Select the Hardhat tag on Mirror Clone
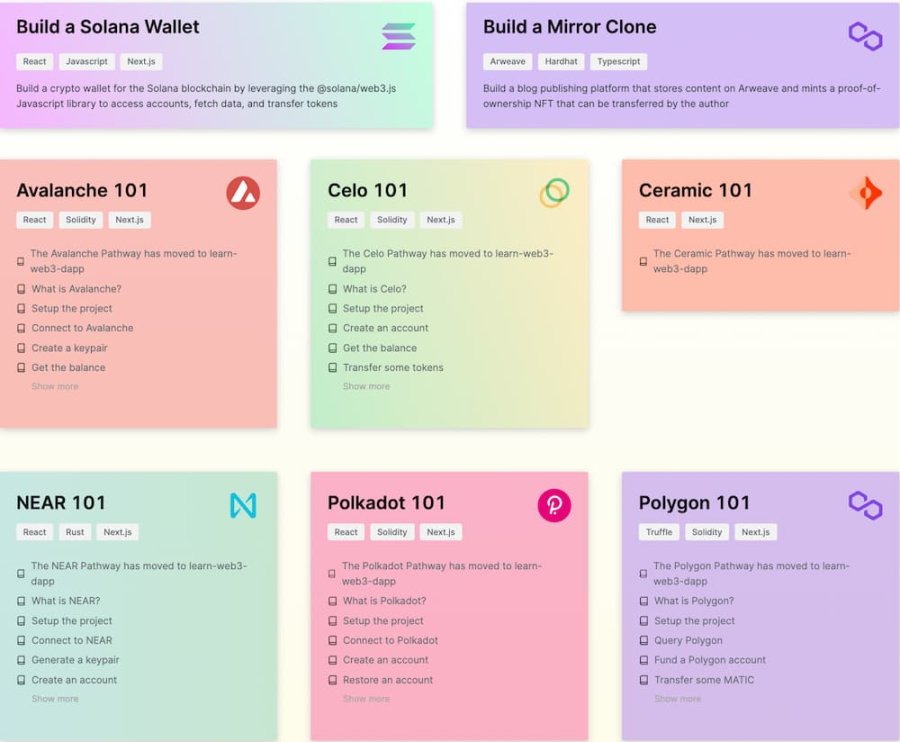The height and width of the screenshot is (742, 900). tap(561, 61)
